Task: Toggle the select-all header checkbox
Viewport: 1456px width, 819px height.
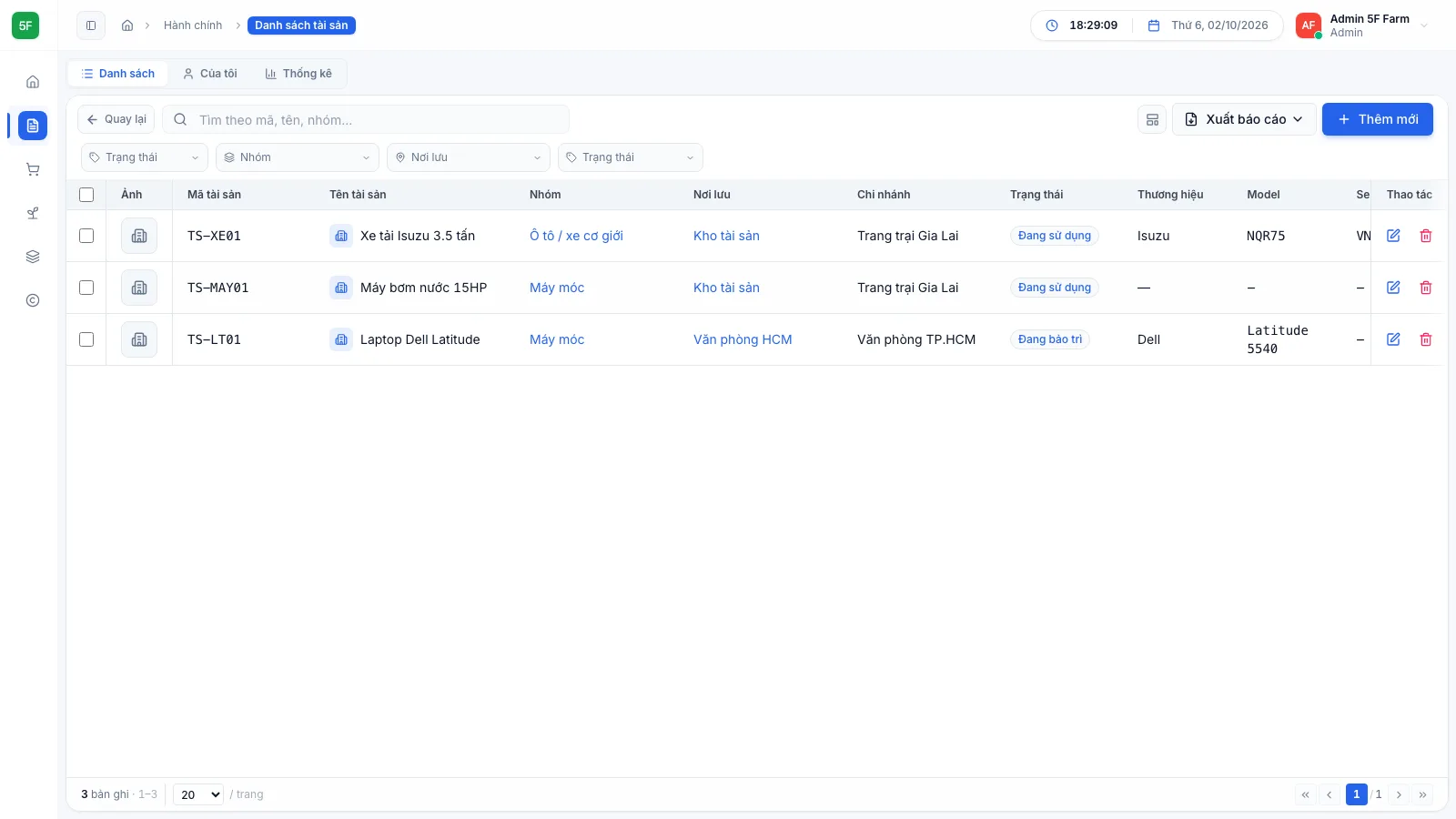Action: (86, 195)
